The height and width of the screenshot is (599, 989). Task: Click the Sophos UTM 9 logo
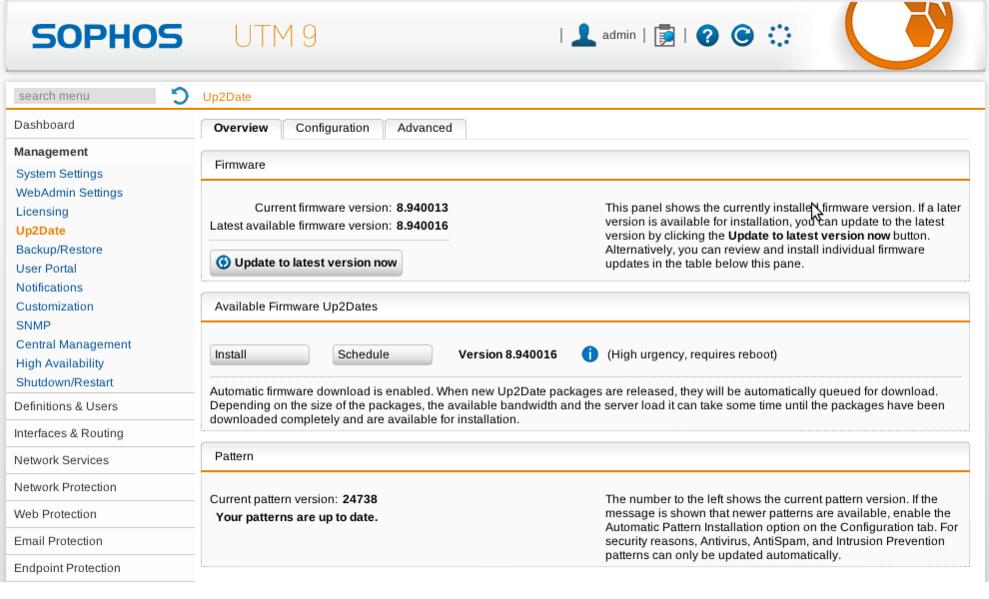point(175,36)
